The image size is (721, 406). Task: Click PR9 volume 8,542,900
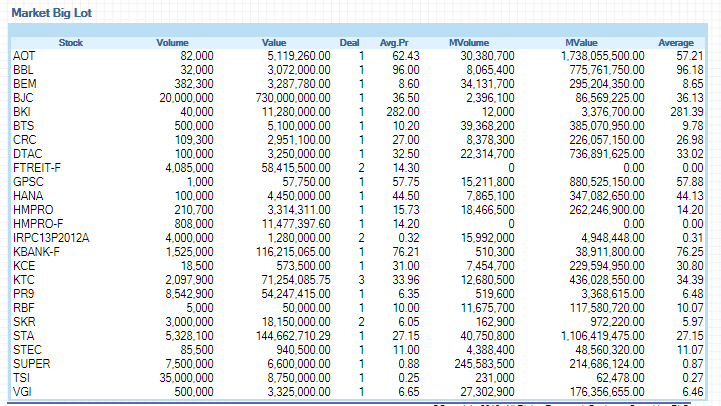[x=189, y=294]
